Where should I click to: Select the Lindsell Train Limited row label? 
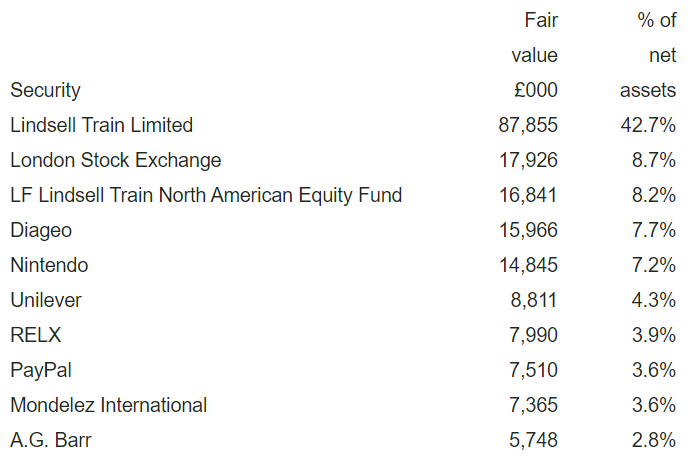point(102,125)
